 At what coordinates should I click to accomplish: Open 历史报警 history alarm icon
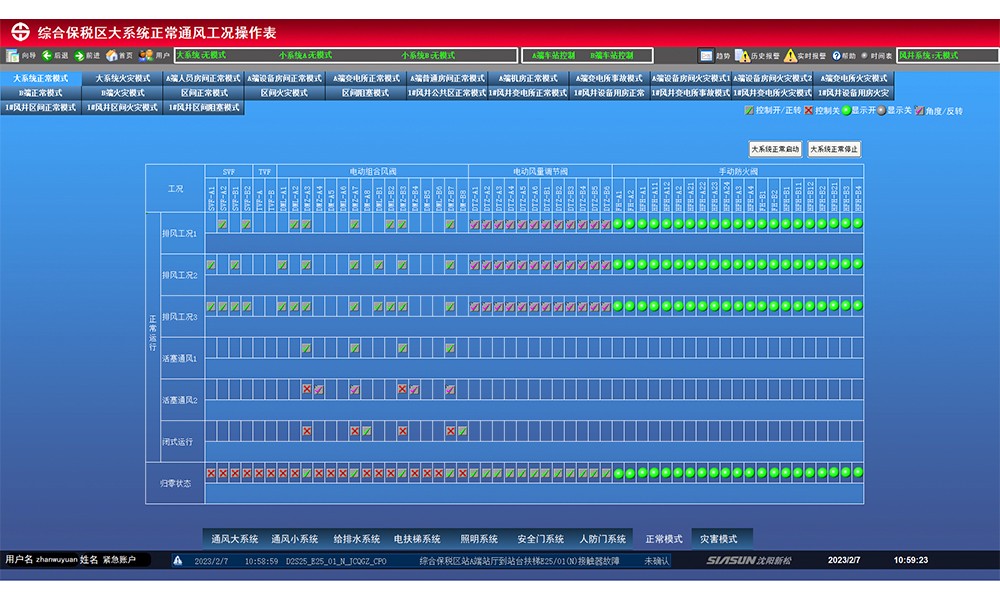tap(742, 56)
